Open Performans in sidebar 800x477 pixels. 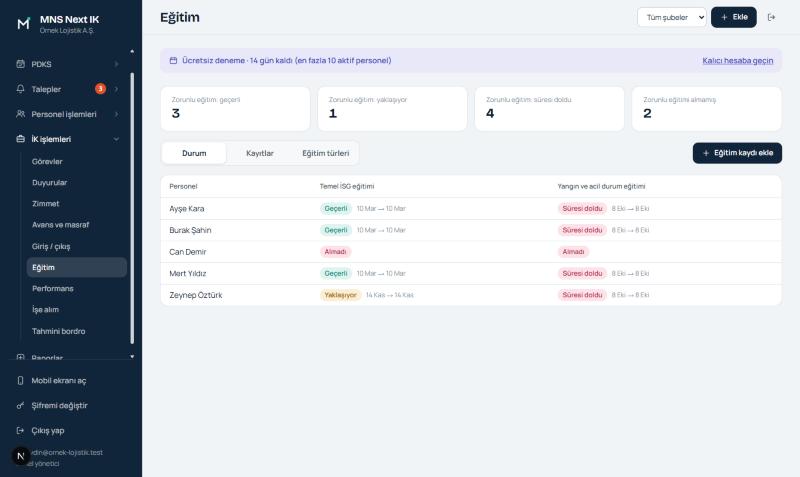tap(77, 289)
